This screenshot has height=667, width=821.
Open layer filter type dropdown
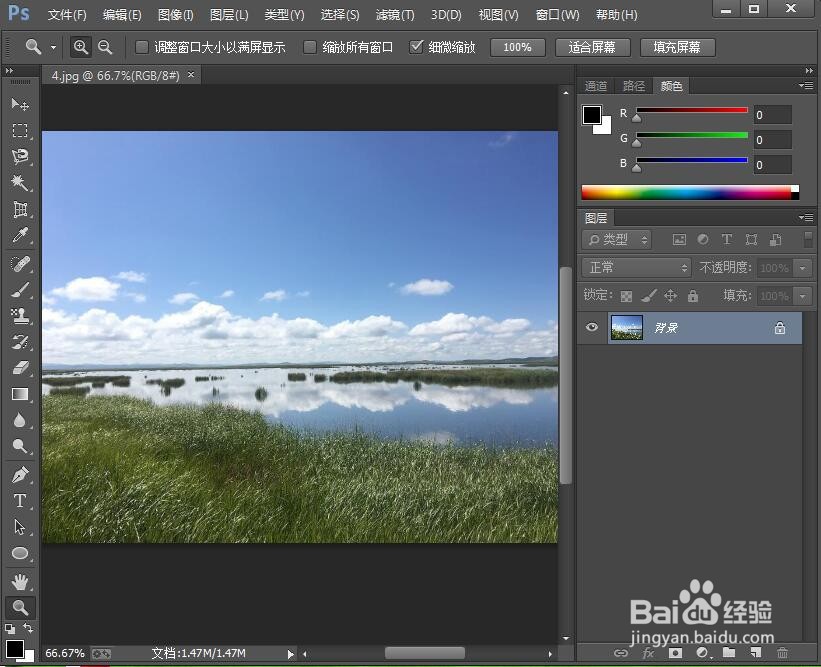[616, 240]
